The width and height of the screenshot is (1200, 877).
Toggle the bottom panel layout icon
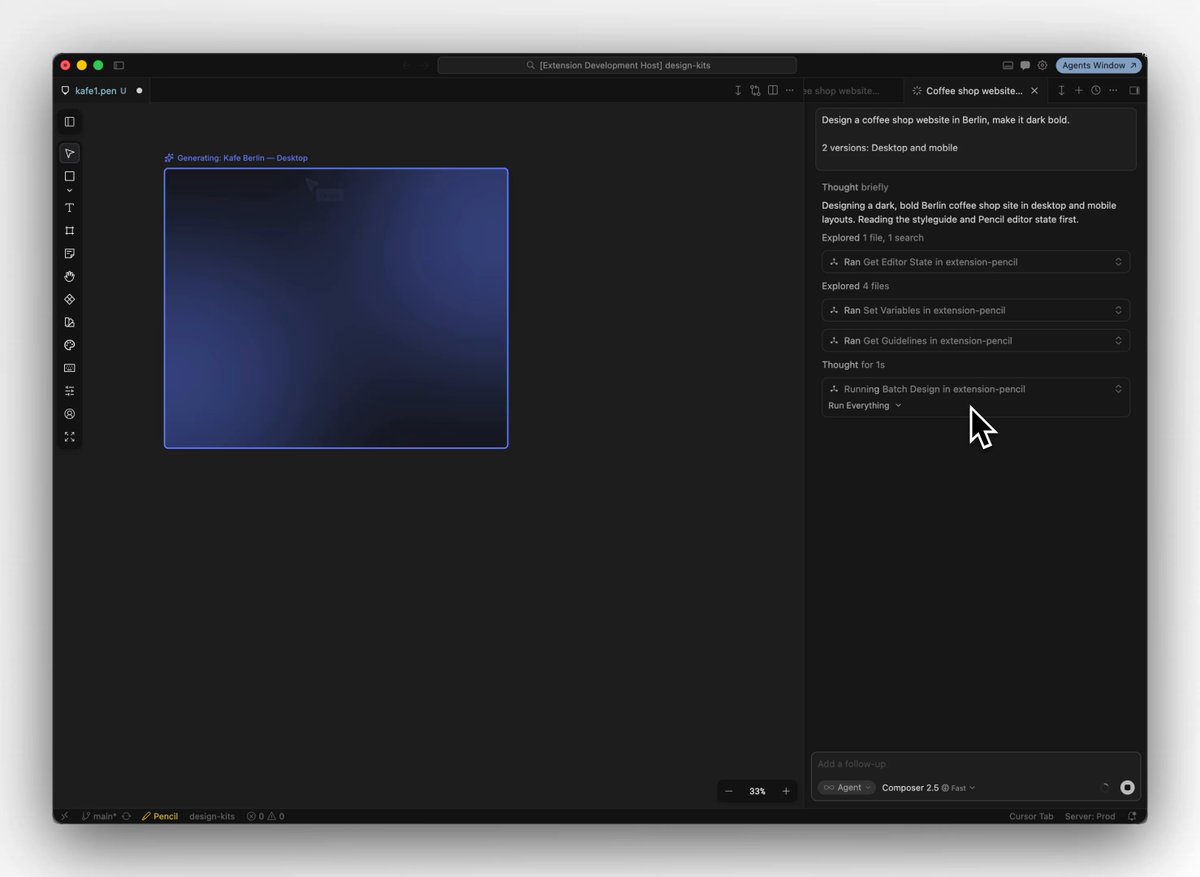(x=1008, y=65)
